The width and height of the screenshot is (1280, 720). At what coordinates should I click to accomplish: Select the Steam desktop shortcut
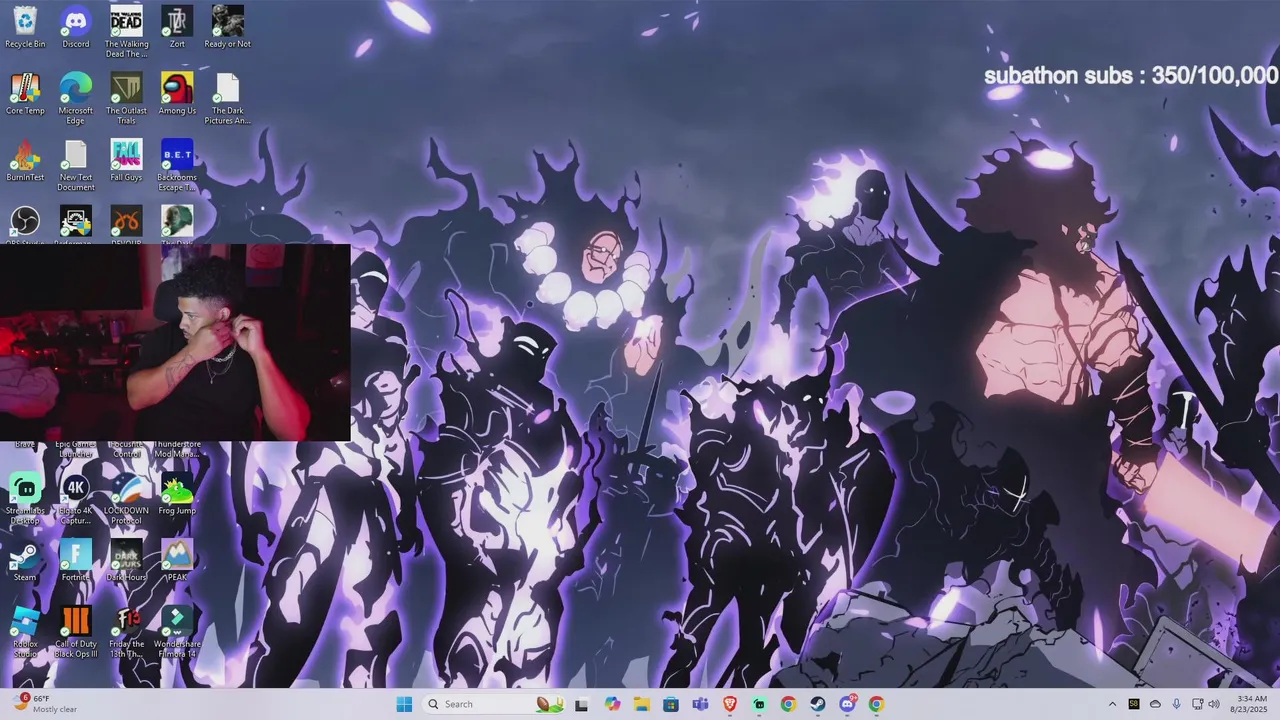(25, 561)
